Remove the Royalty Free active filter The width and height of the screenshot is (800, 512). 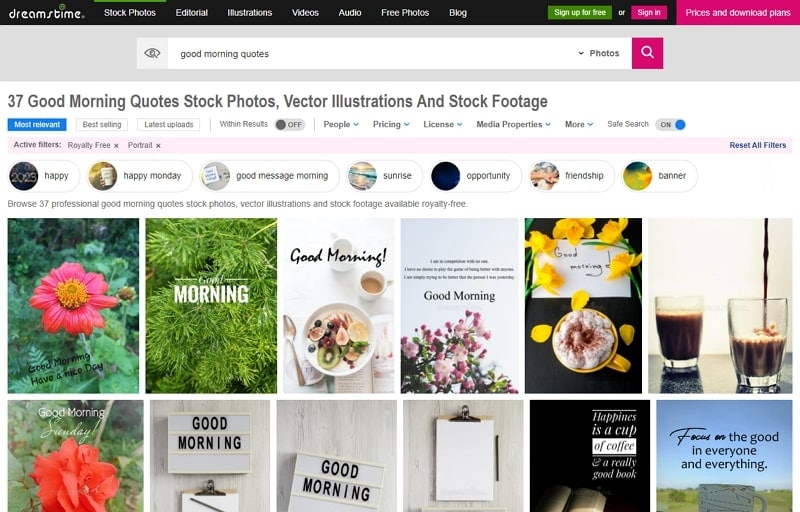[x=116, y=146]
